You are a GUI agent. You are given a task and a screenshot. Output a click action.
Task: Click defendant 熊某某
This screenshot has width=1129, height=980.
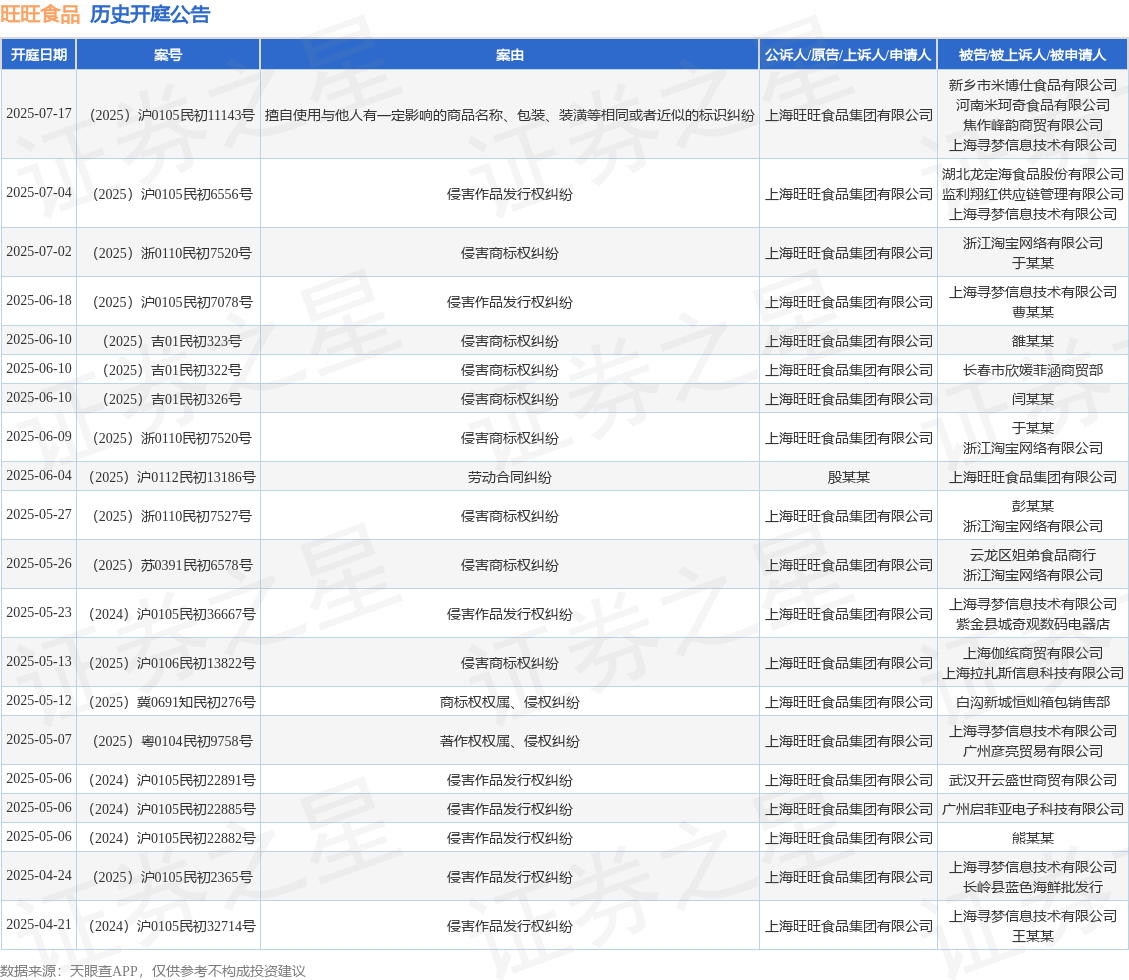pos(1033,838)
